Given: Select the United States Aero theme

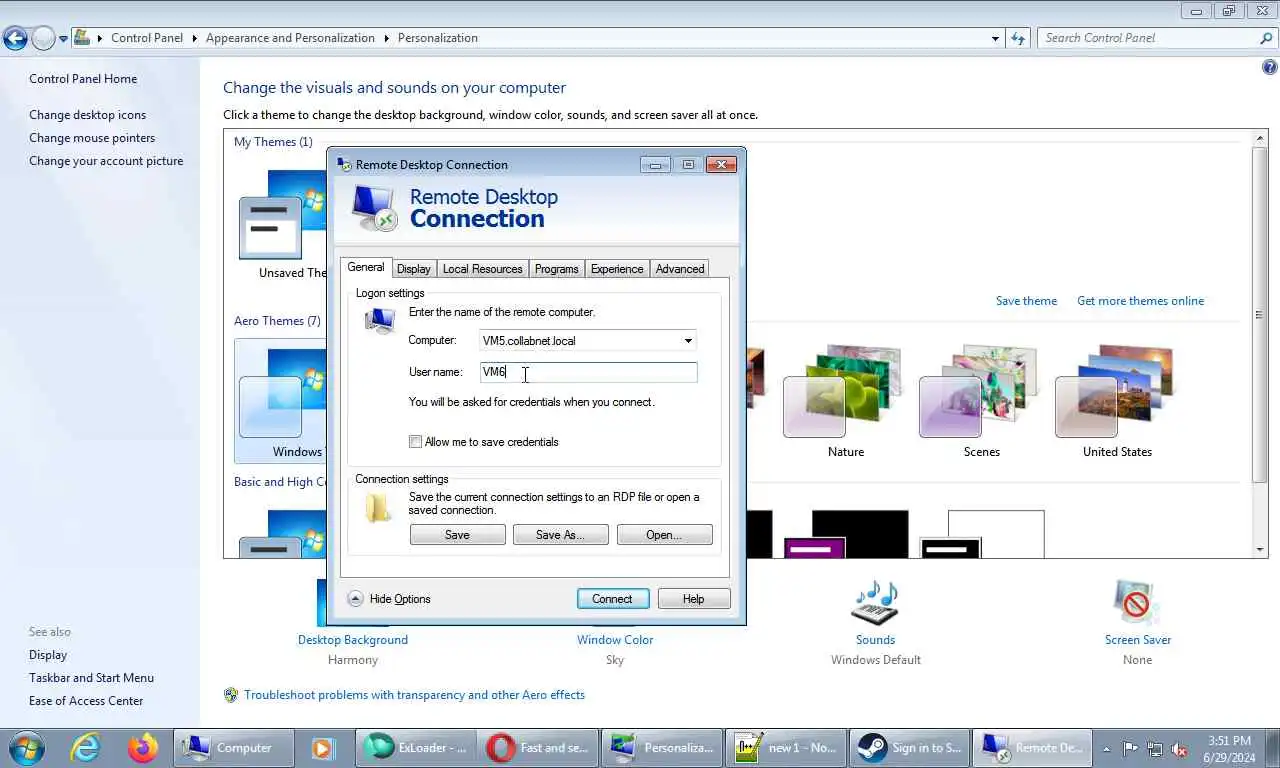Looking at the screenshot, I should tap(1117, 402).
